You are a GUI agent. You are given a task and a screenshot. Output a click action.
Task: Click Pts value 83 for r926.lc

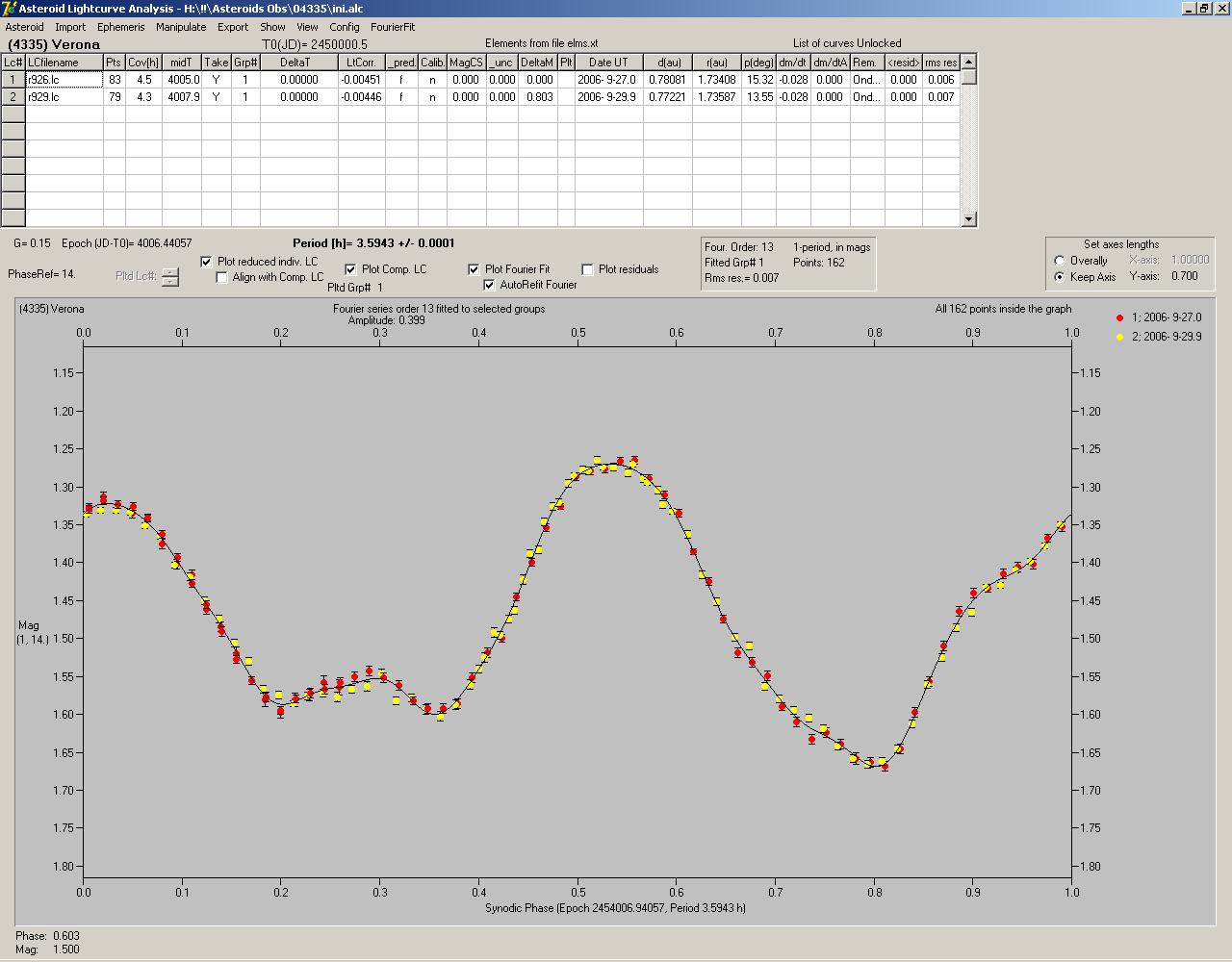tap(115, 80)
